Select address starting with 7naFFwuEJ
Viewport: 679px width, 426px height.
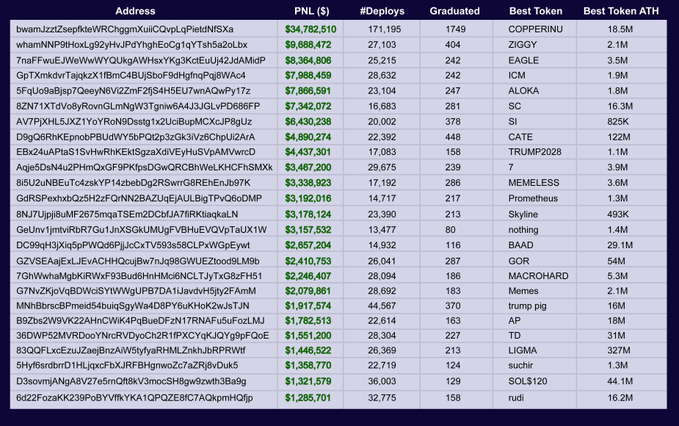click(141, 61)
